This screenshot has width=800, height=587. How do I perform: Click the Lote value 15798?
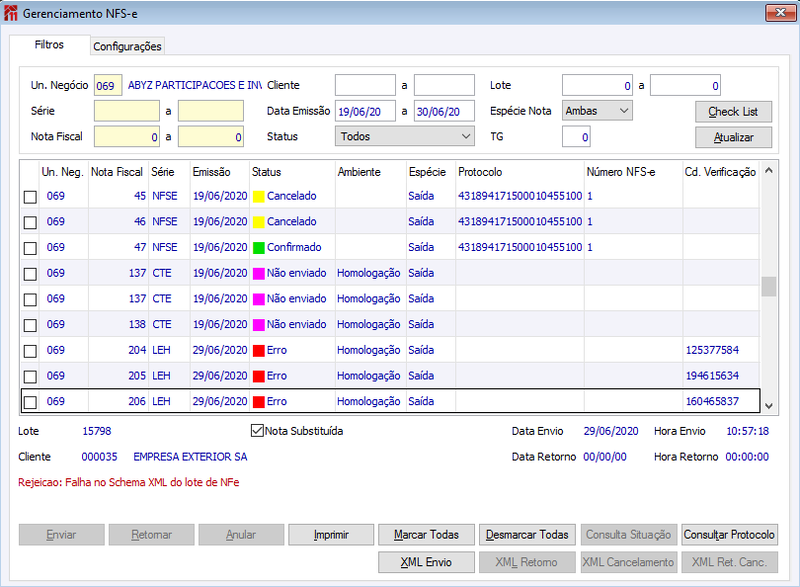(96, 431)
